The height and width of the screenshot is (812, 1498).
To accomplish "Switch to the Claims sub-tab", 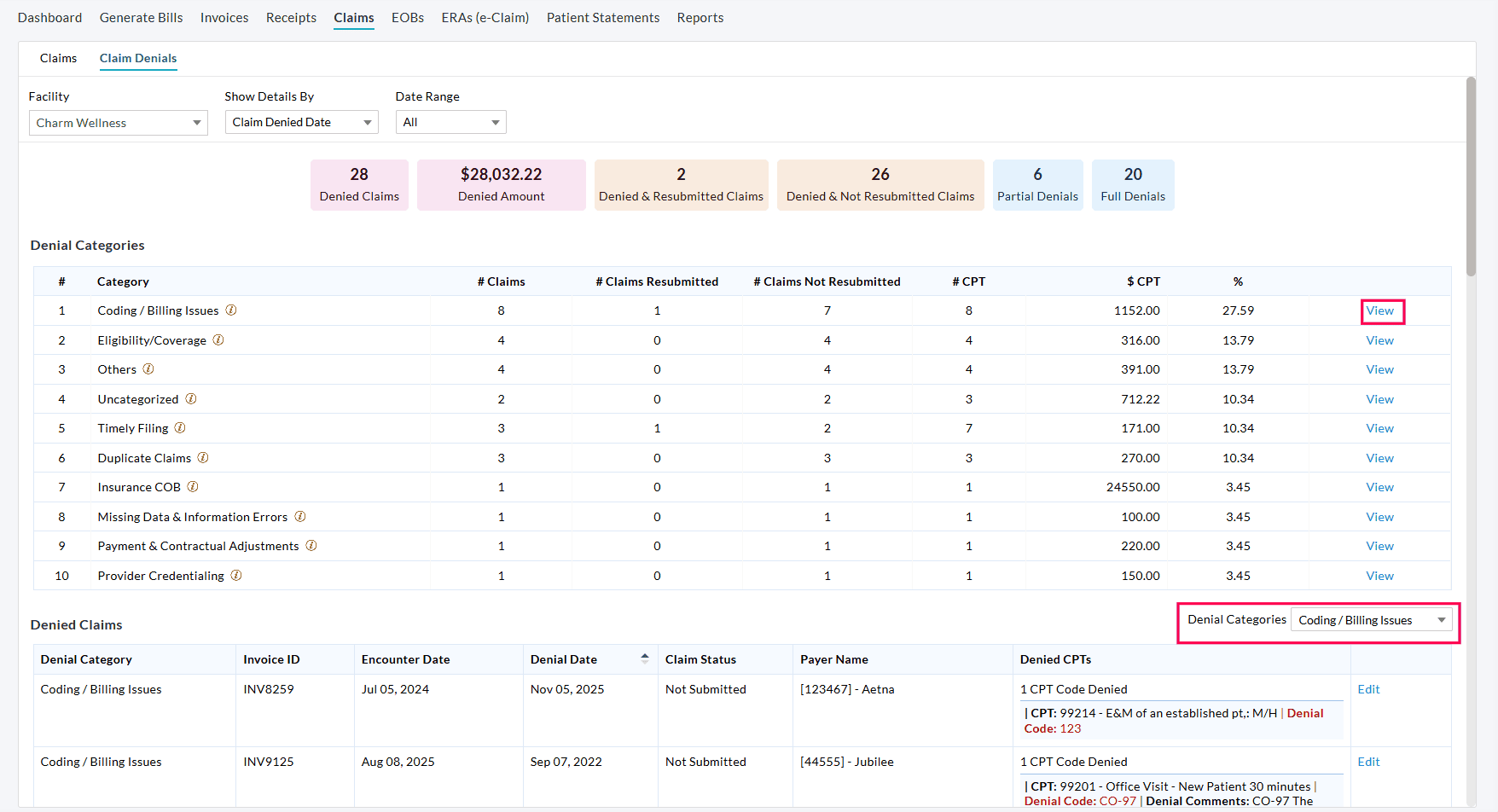I will 58,58.
